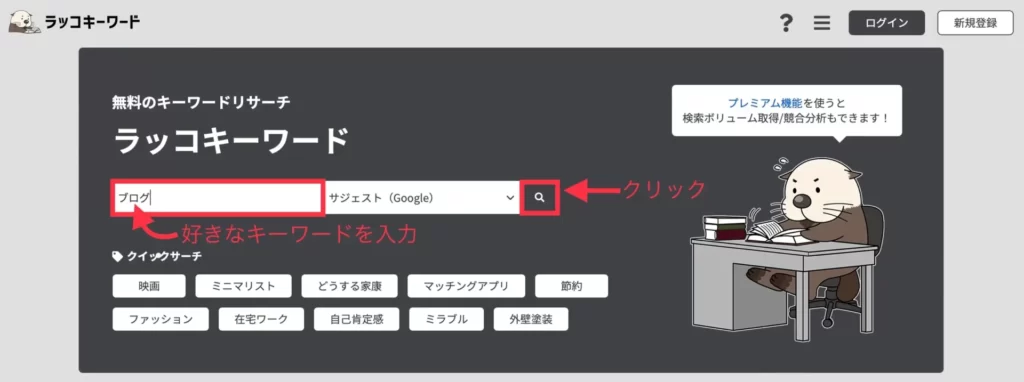1024x382 pixels.
Task: Open the question mark help icon
Action: [787, 24]
